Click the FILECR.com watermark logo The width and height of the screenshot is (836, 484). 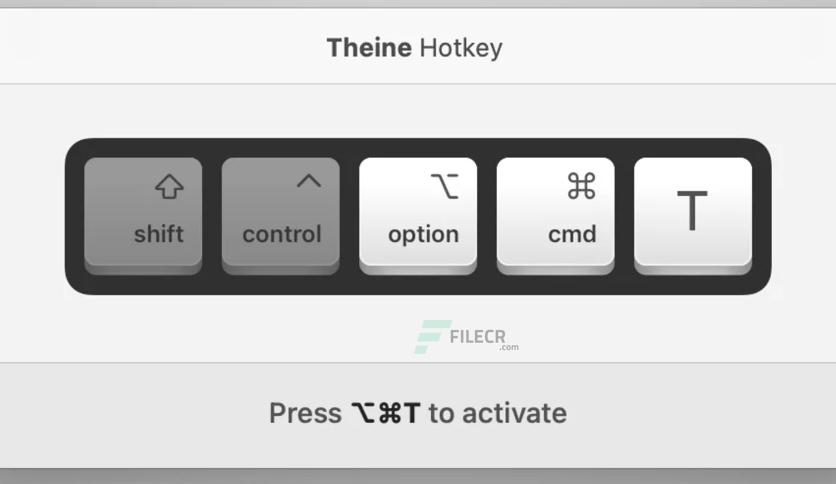click(x=467, y=337)
